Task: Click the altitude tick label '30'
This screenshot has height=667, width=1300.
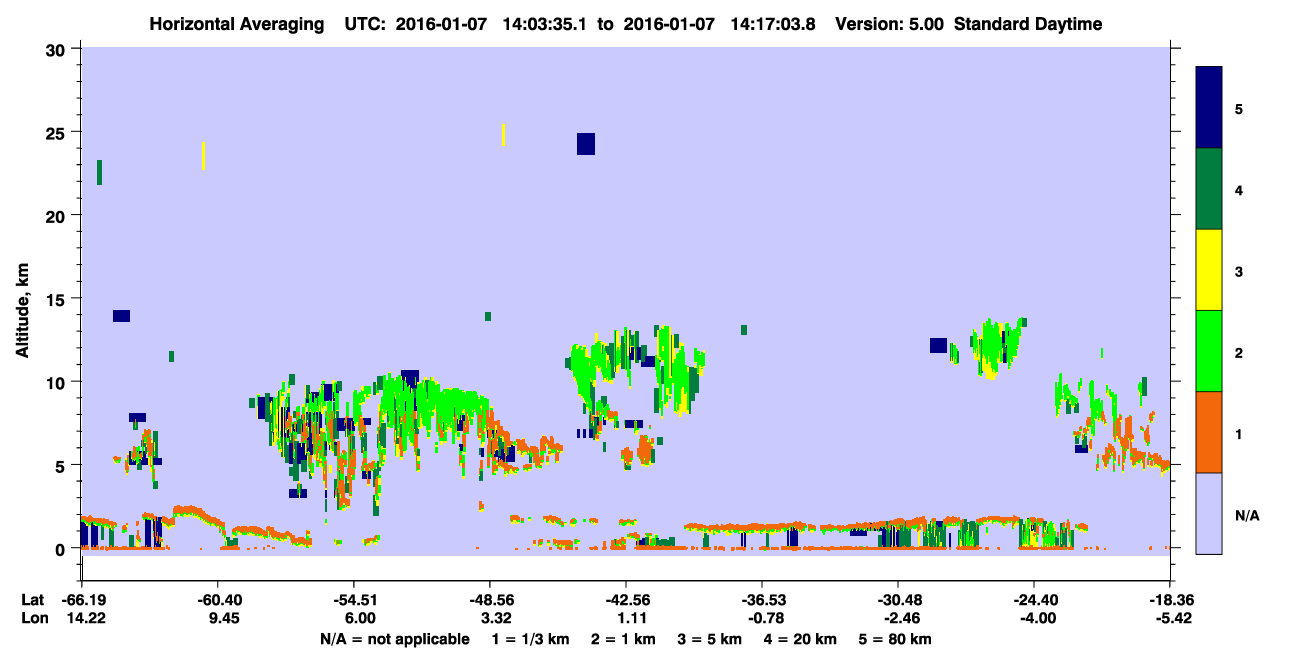Action: pos(57,50)
